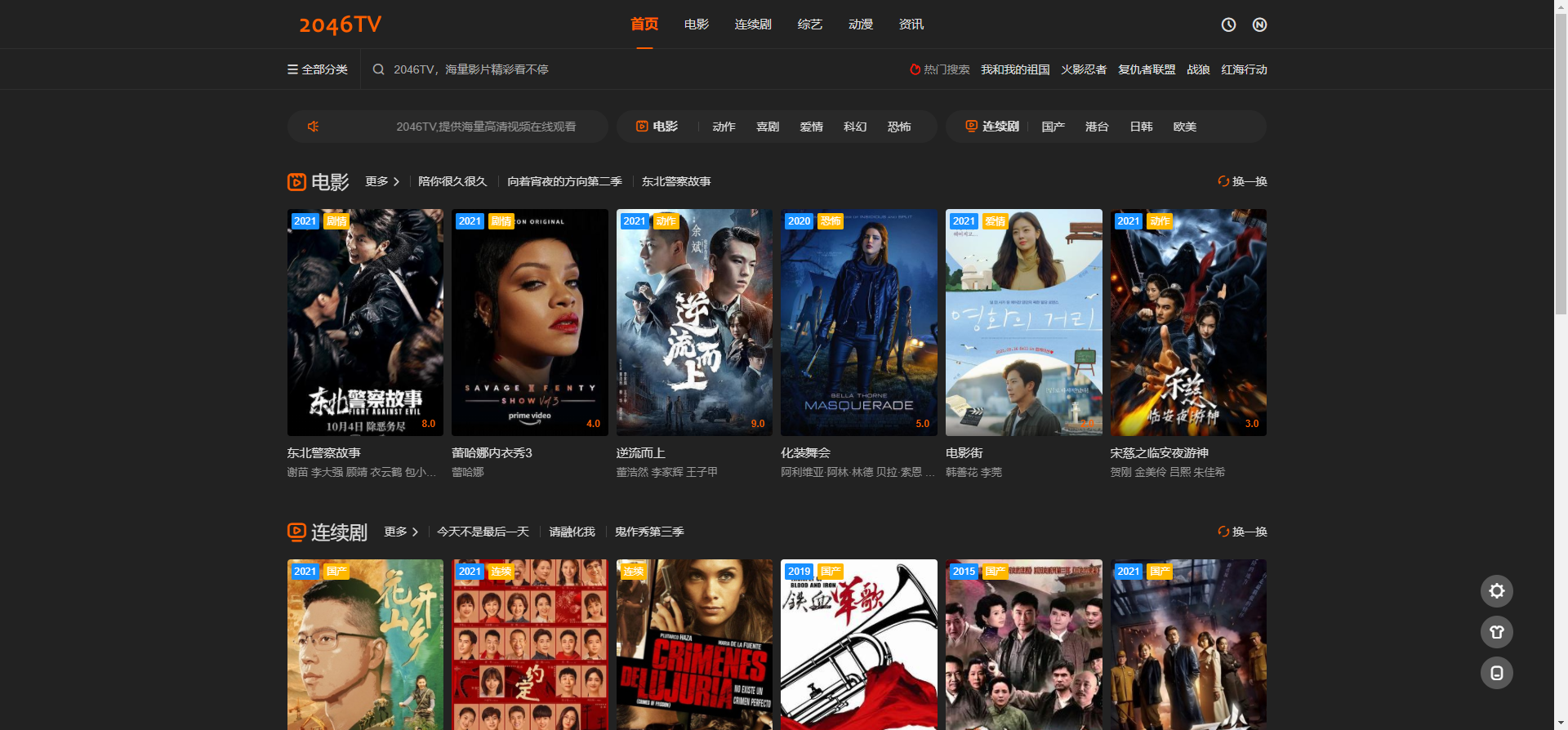Filter movies by 喜剧 genre
Screen dimensions: 1568x730
[x=768, y=127]
